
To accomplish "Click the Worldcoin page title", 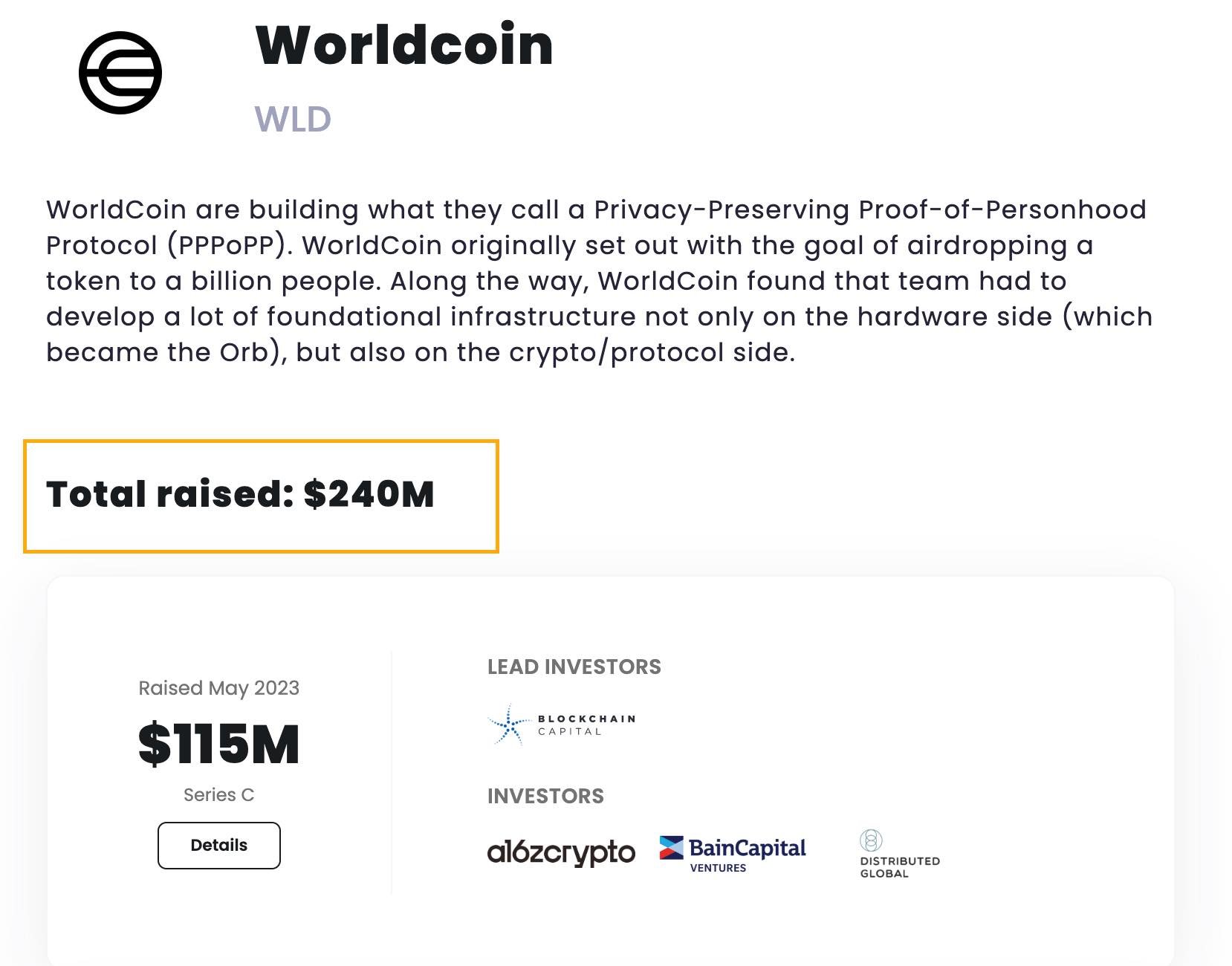I will click(x=402, y=46).
